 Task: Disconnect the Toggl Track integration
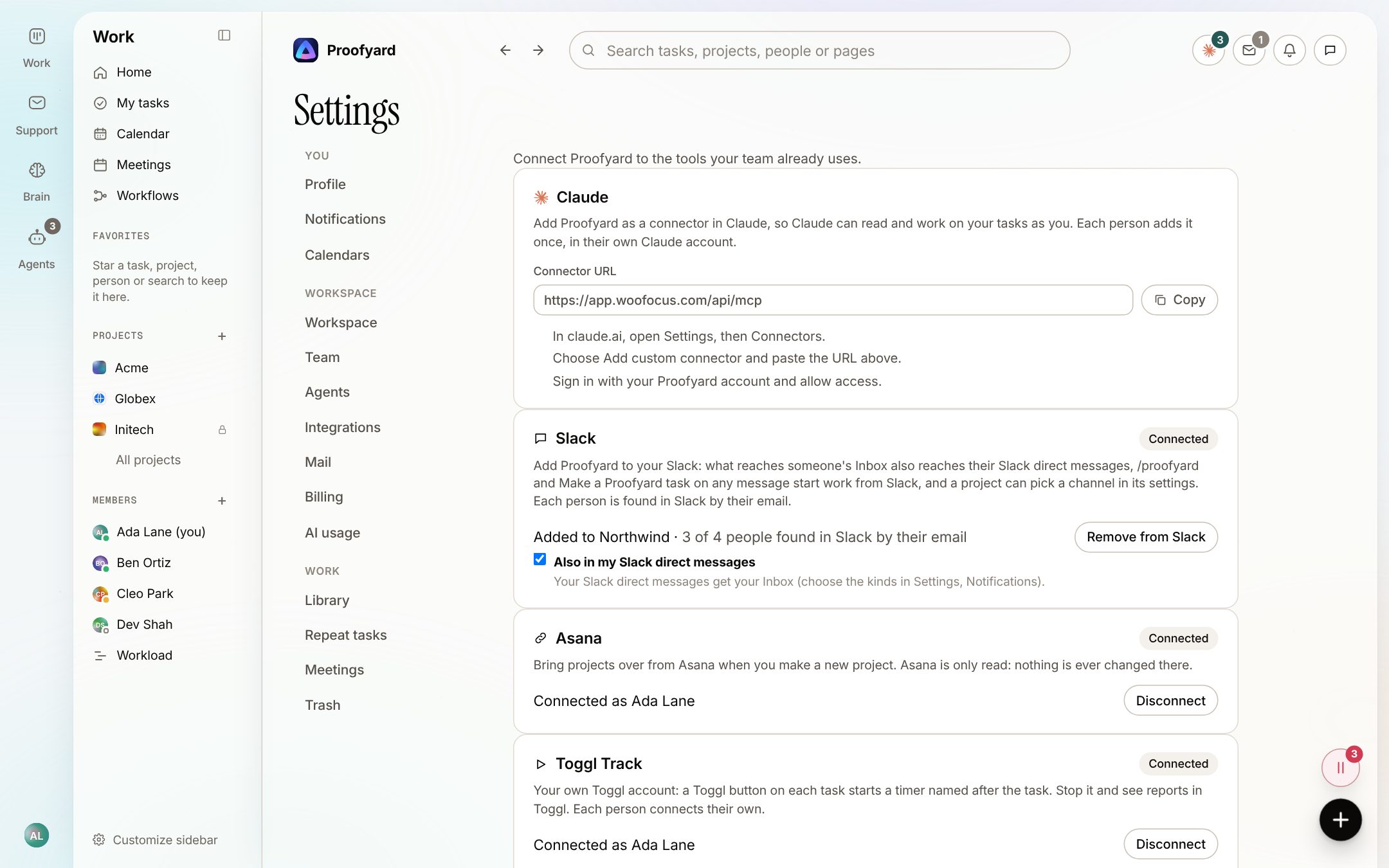point(1170,844)
